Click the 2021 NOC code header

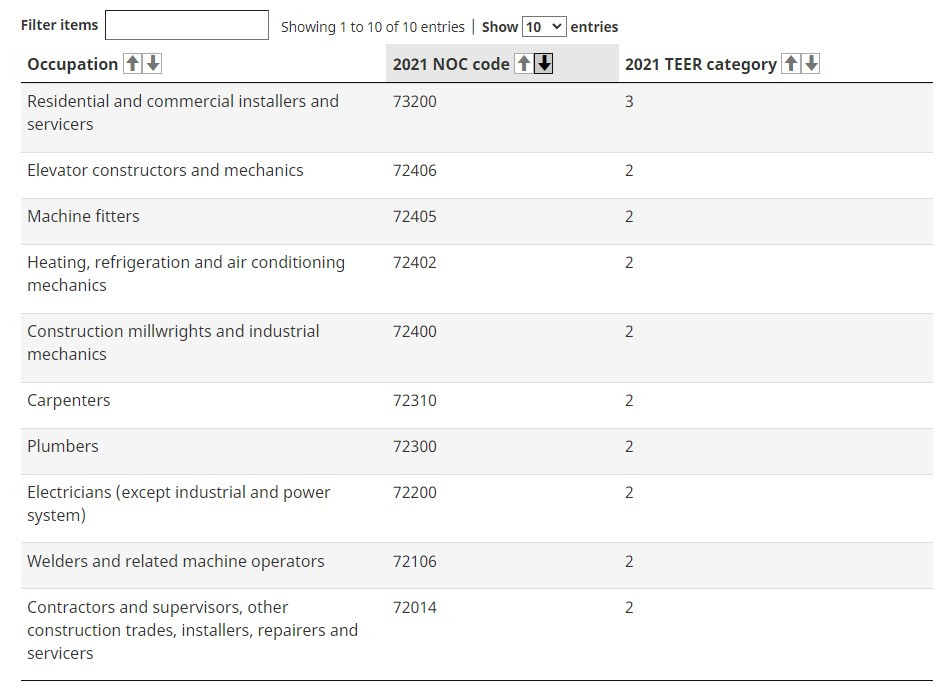coord(451,64)
